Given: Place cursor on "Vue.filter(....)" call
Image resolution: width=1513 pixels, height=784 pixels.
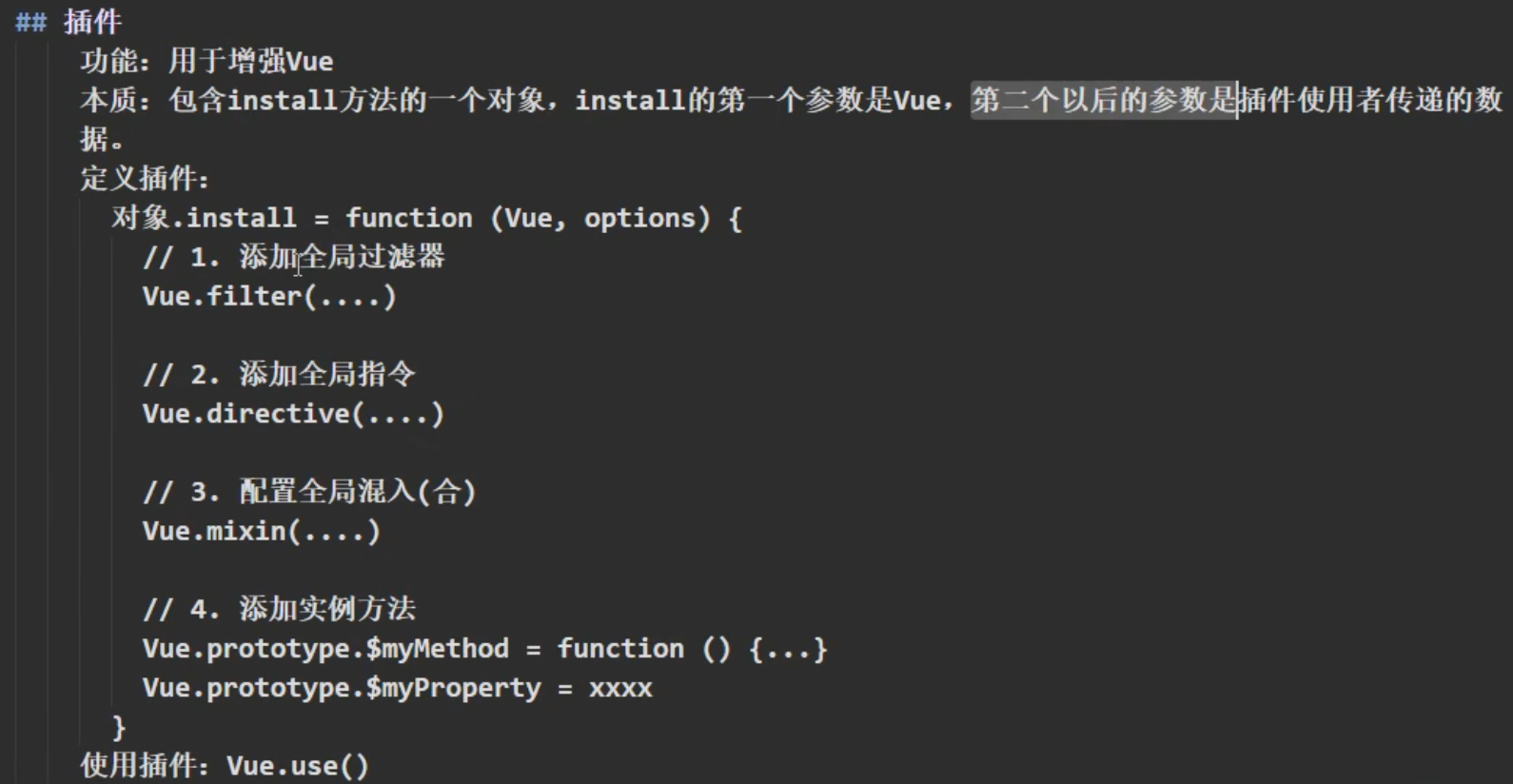Looking at the screenshot, I should click(268, 296).
